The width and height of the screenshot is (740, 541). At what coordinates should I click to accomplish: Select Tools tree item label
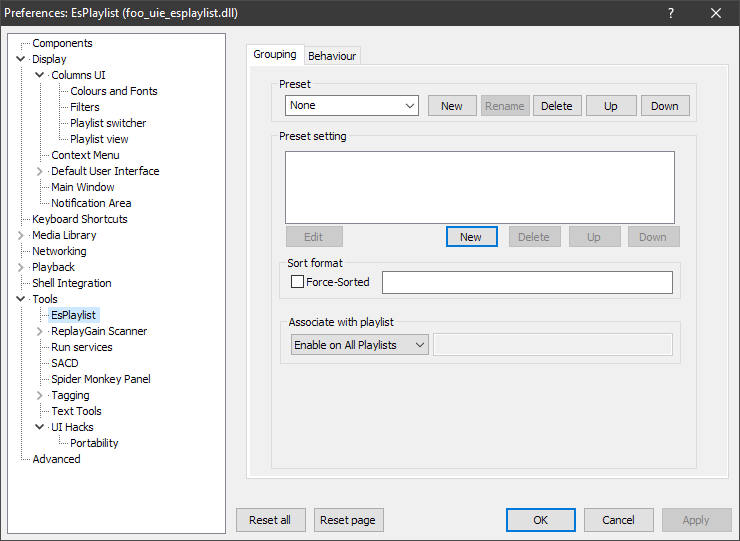[45, 299]
